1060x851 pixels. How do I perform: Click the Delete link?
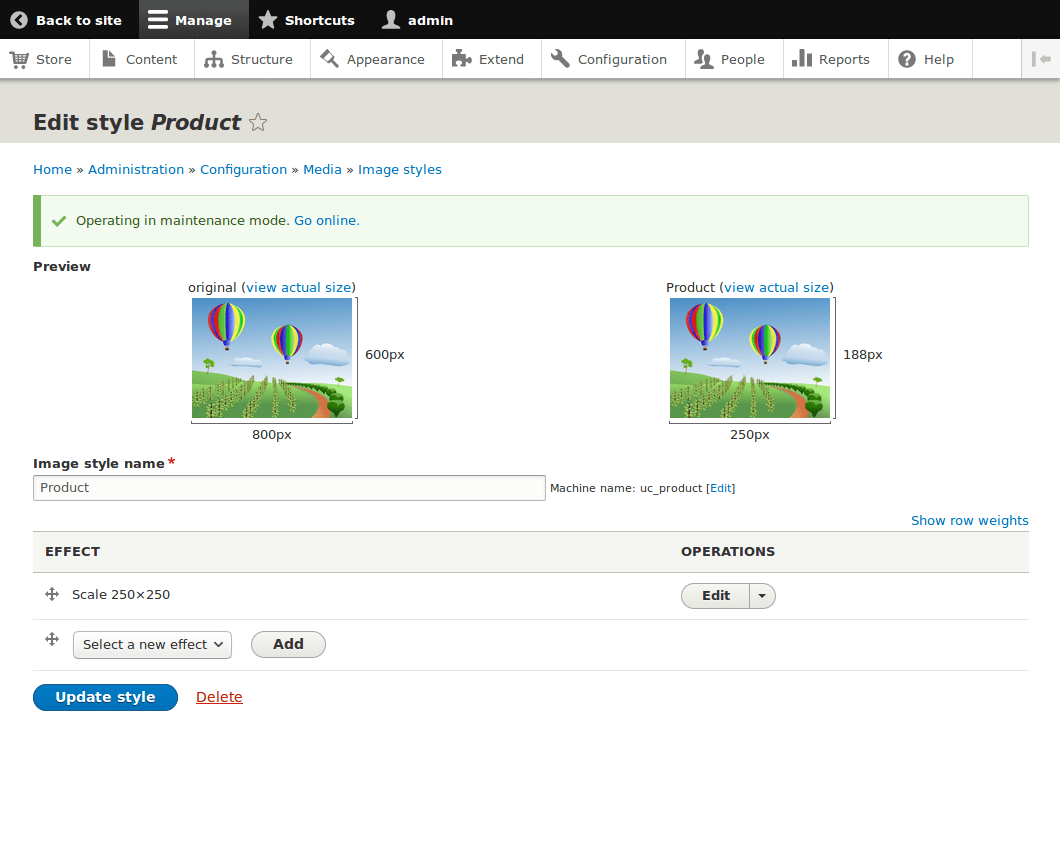[219, 696]
